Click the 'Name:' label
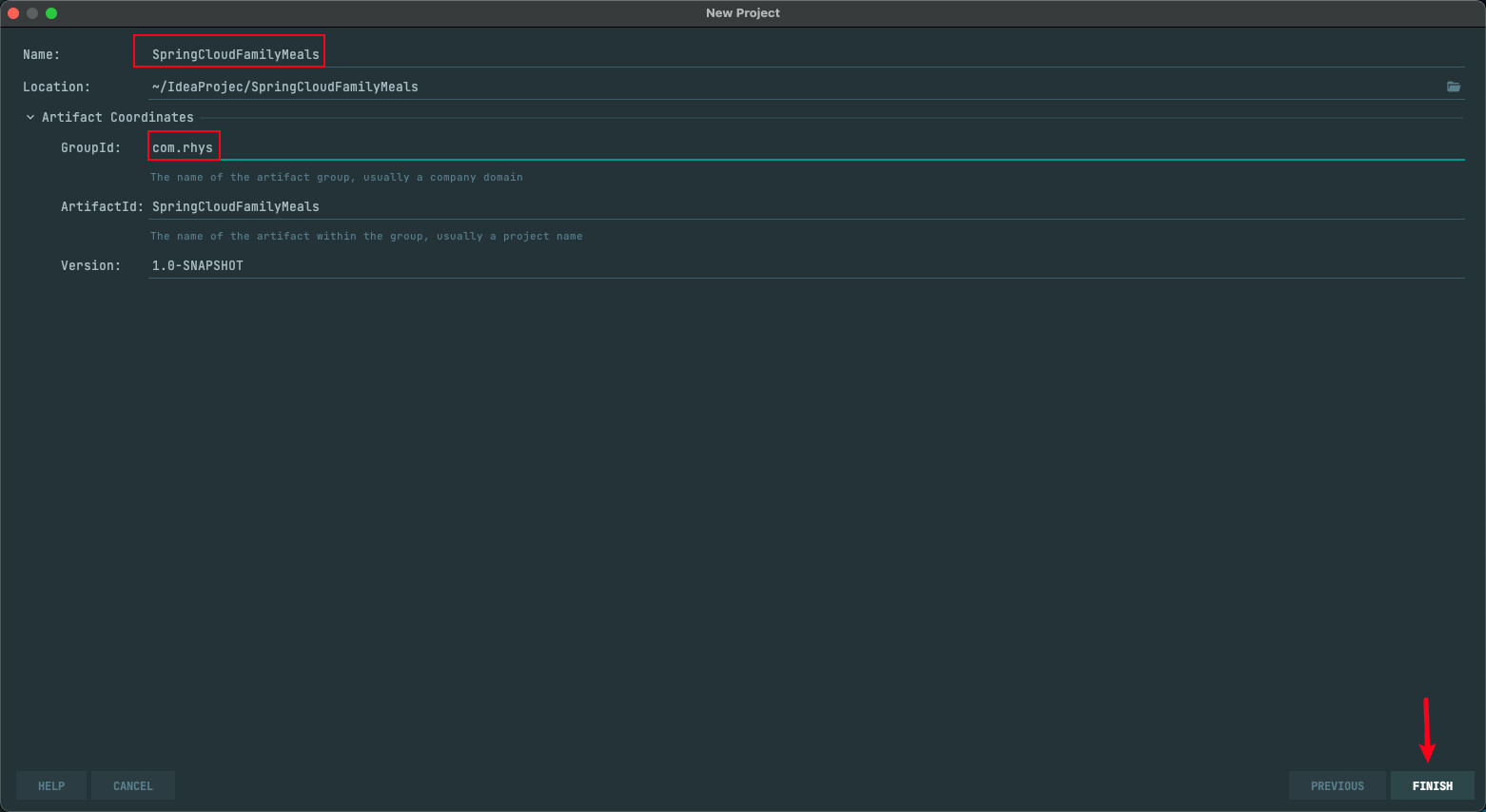Screen dimensions: 1486x812 click(x=42, y=54)
